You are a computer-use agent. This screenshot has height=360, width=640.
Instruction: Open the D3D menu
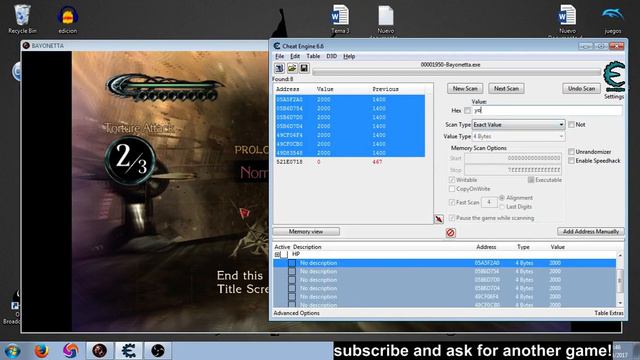coord(331,56)
